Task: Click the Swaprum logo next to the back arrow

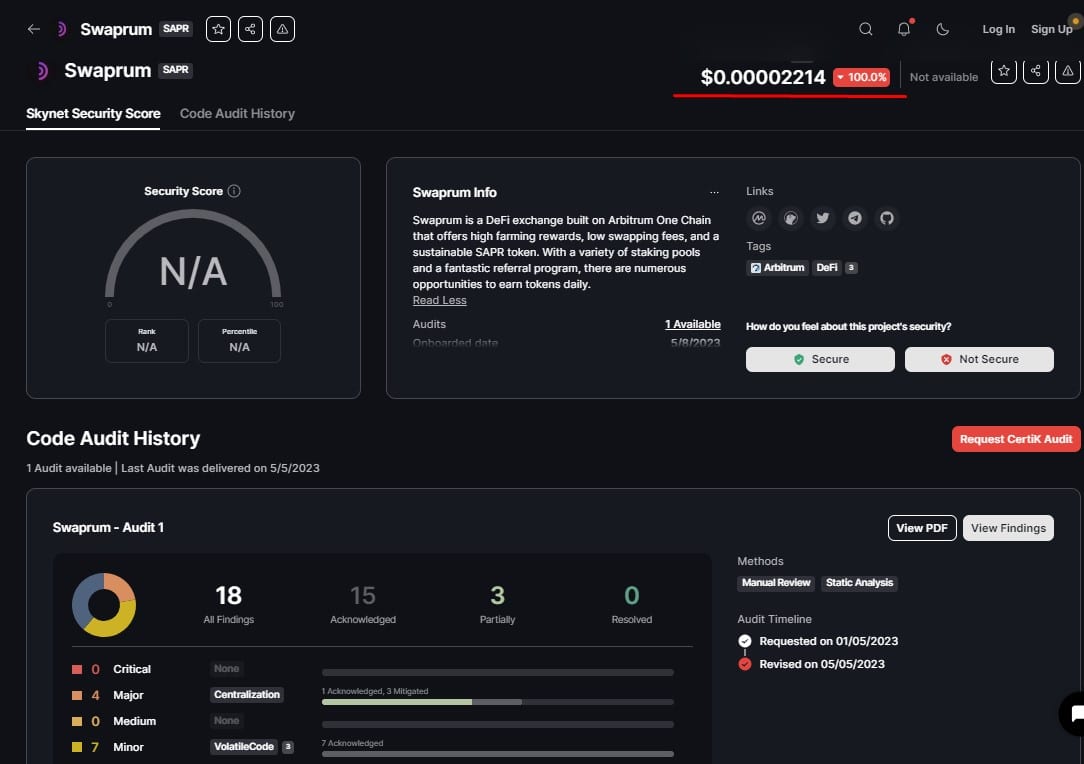Action: tap(62, 29)
